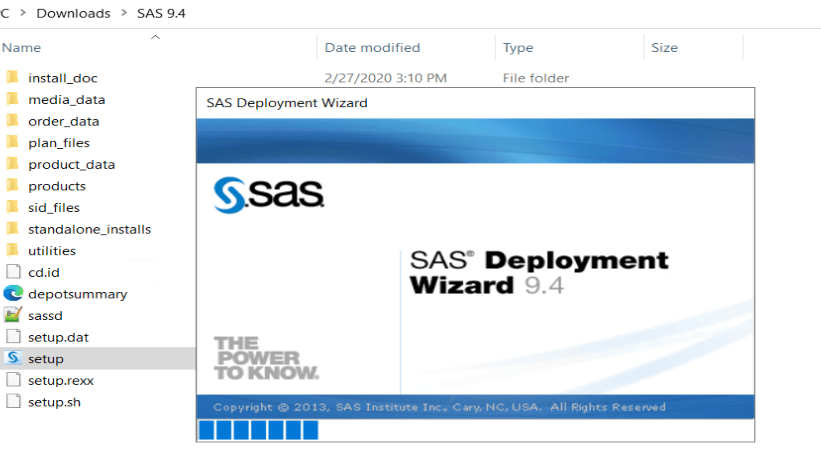The width and height of the screenshot is (821, 463).
Task: Click the depotsummary Edge file icon
Action: (13, 293)
